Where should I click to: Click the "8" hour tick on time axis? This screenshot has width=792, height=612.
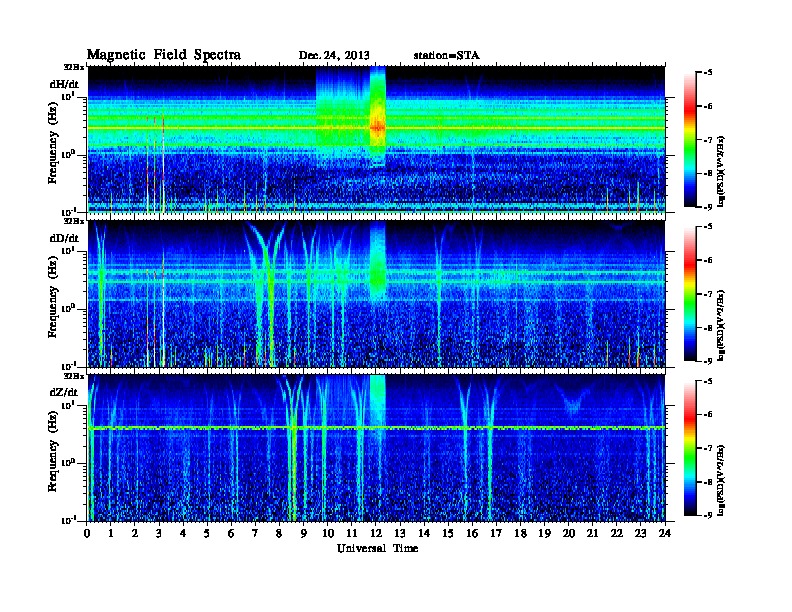(x=279, y=533)
